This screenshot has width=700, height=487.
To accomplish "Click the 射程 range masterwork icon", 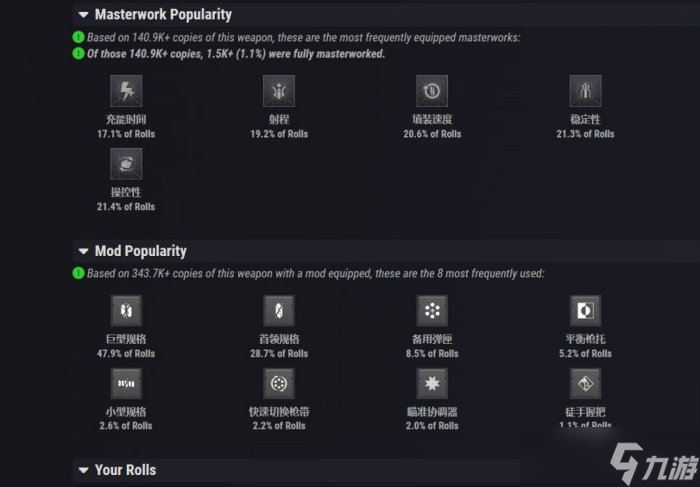I will click(279, 91).
